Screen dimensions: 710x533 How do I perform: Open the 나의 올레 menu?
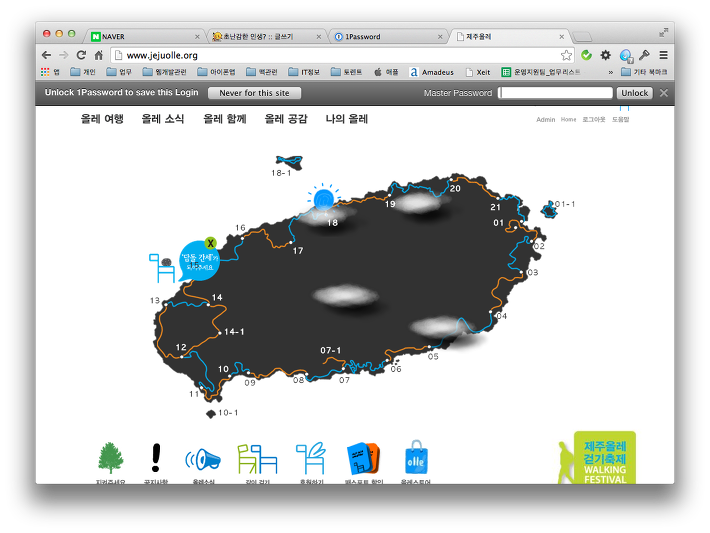[x=346, y=119]
